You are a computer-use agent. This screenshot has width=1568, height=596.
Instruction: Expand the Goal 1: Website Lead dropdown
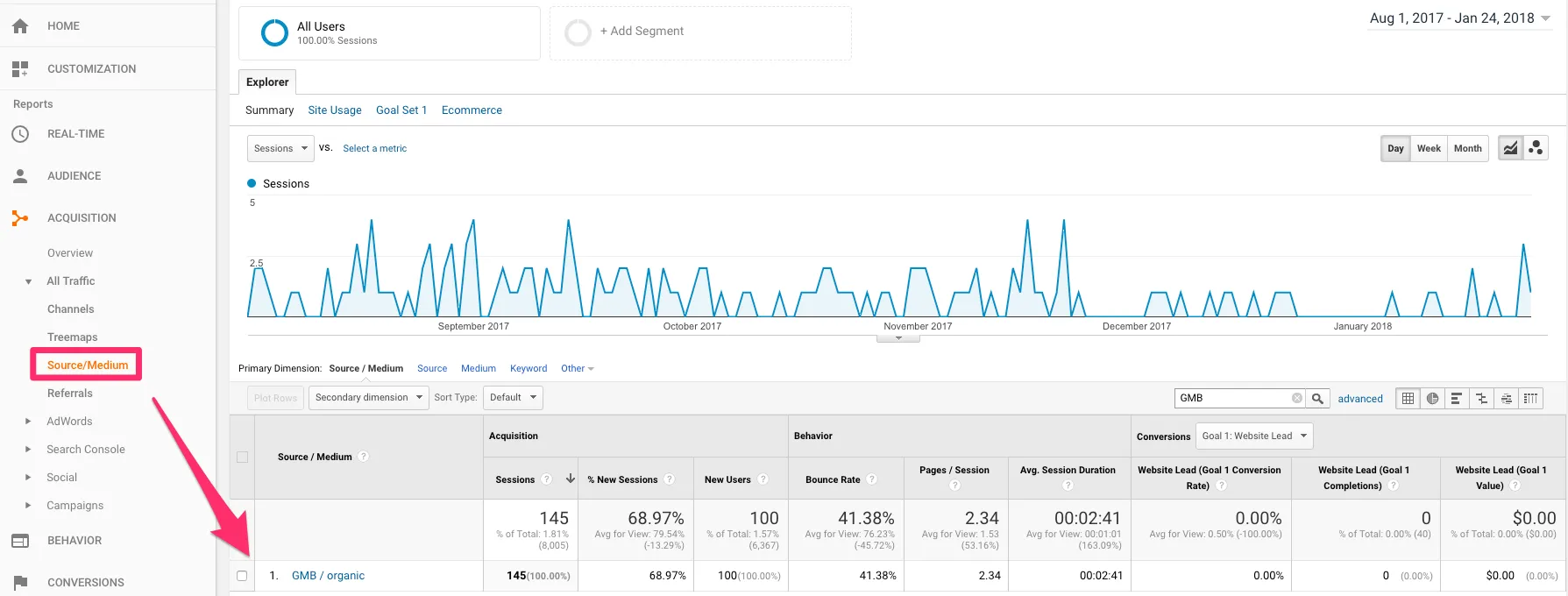[1254, 436]
